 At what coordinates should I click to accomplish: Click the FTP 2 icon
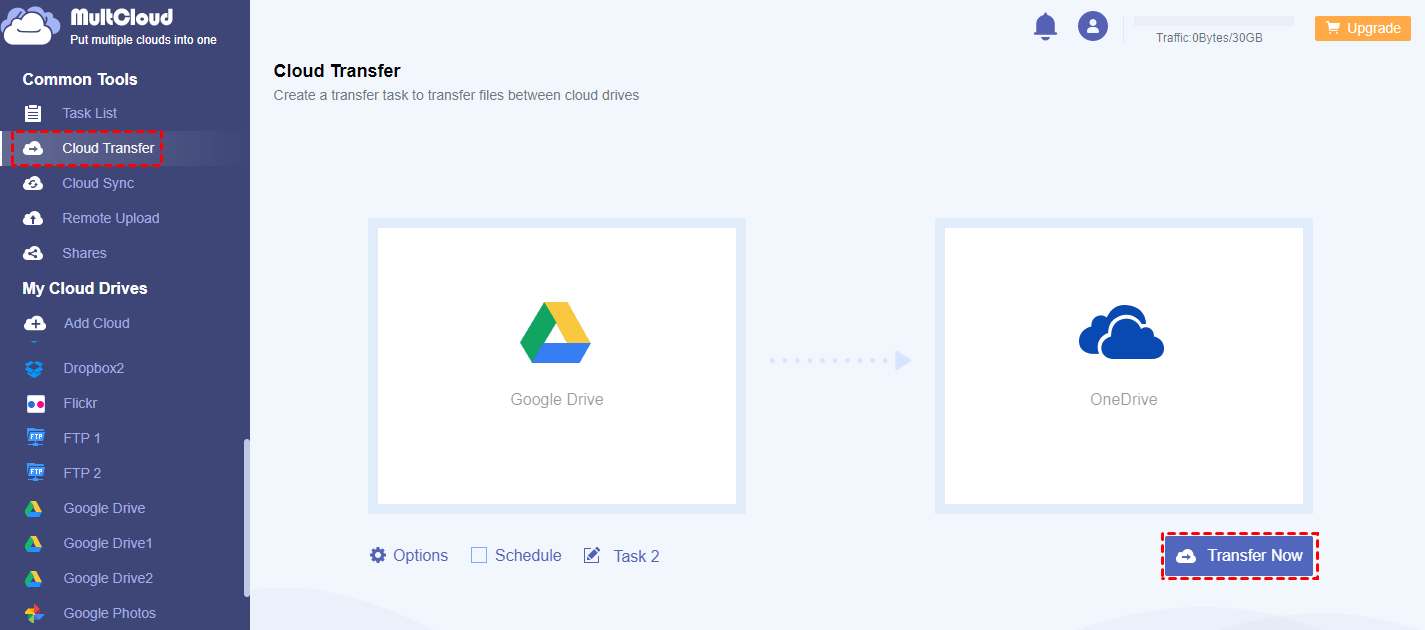[35, 473]
